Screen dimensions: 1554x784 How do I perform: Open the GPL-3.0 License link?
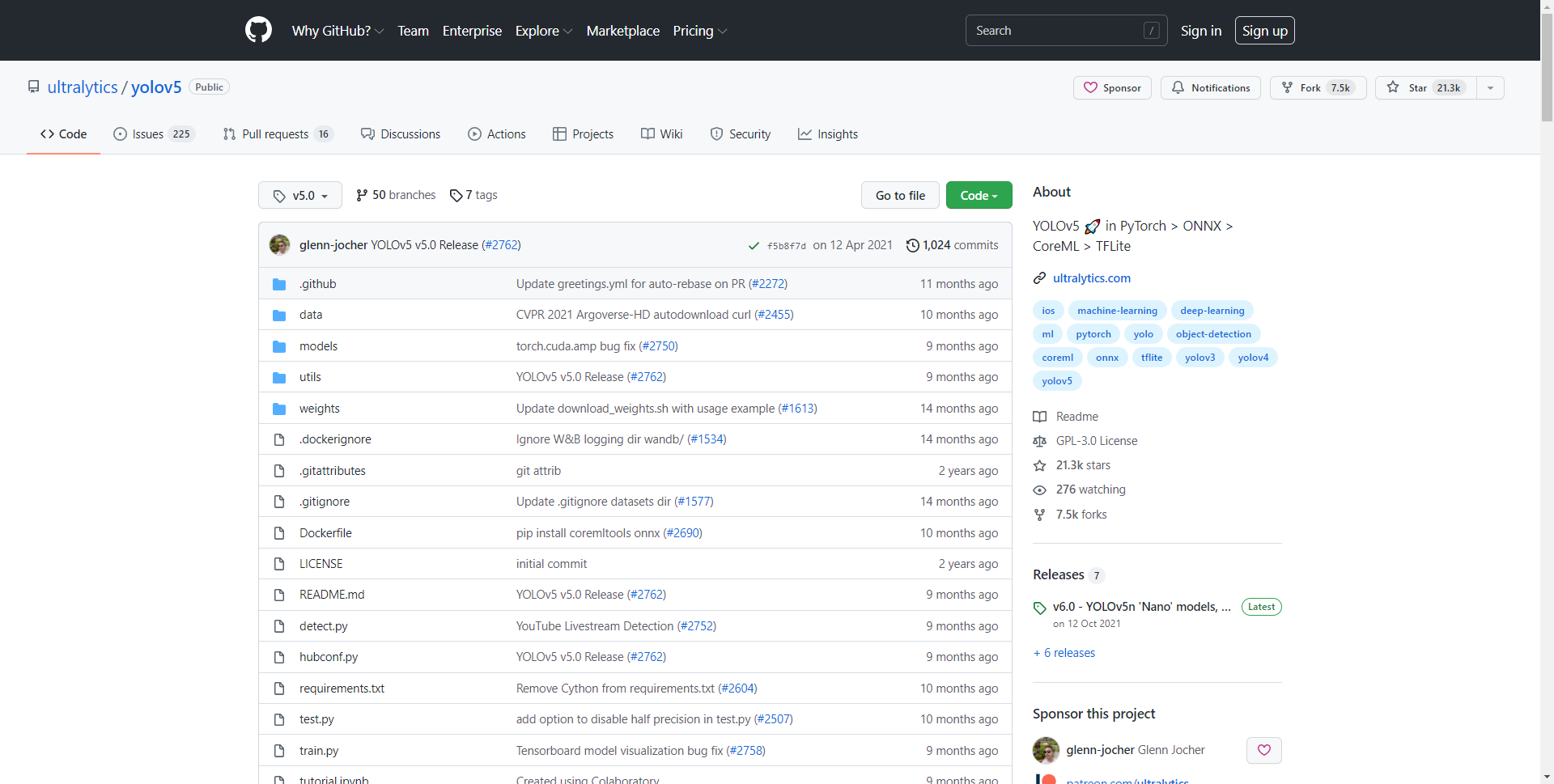point(1086,441)
